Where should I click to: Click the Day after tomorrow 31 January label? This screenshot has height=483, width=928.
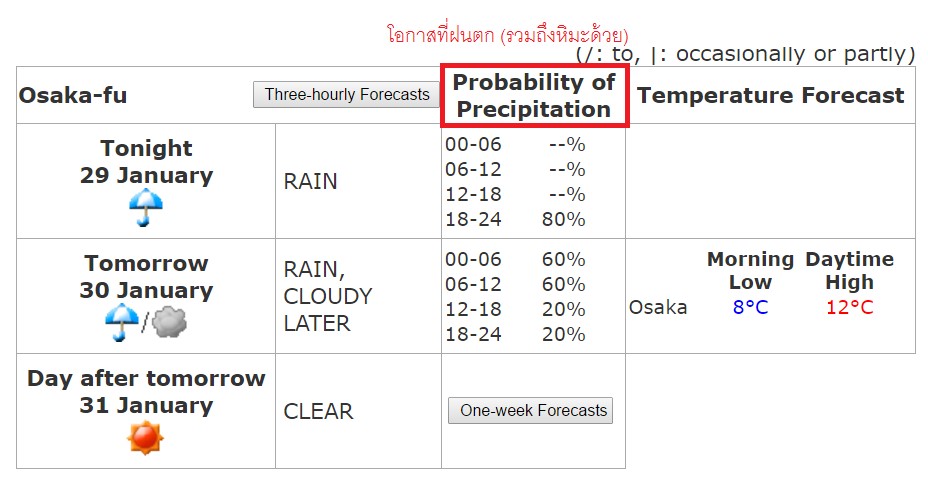(x=146, y=391)
